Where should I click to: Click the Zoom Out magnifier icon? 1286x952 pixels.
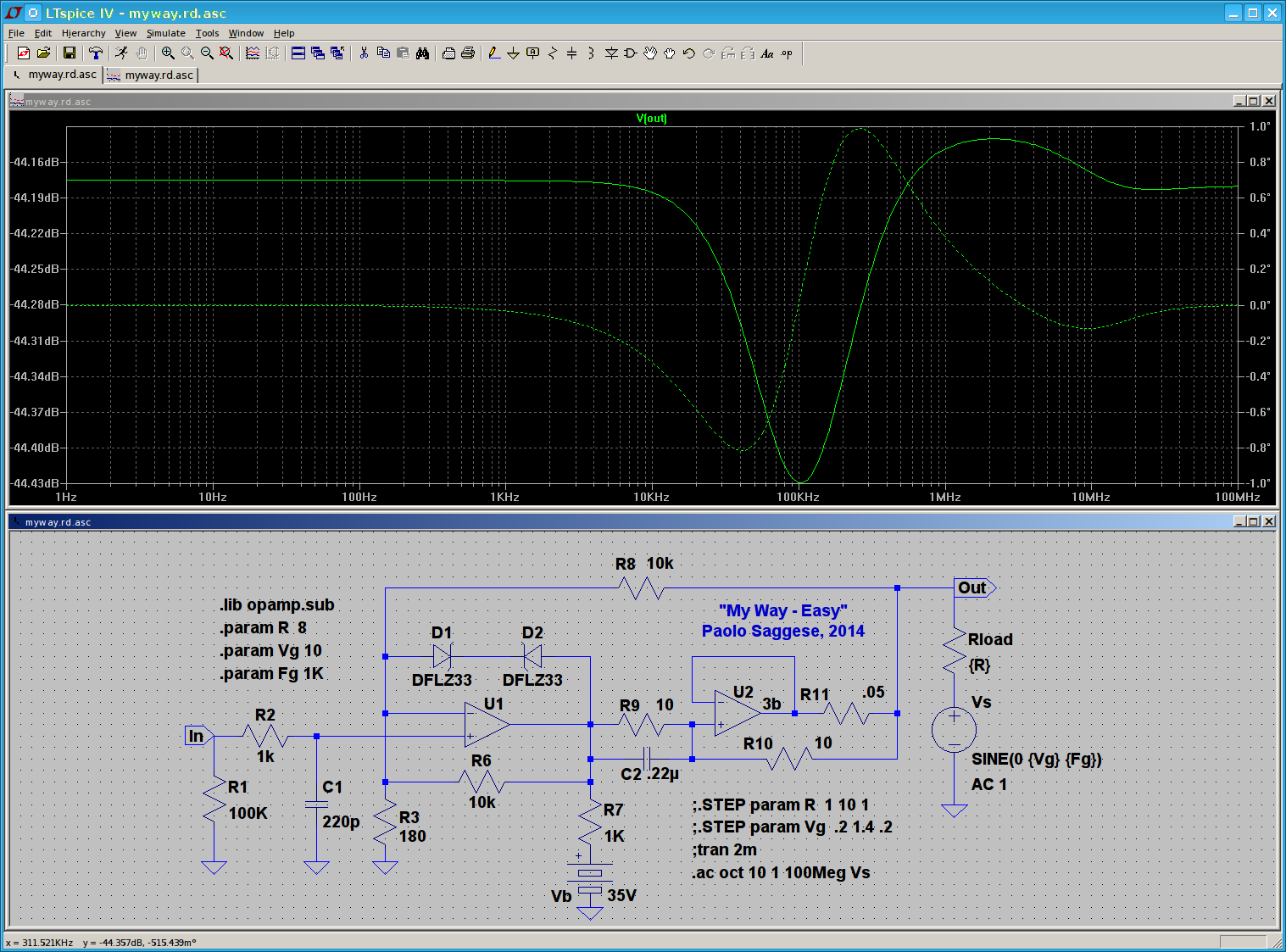[207, 53]
